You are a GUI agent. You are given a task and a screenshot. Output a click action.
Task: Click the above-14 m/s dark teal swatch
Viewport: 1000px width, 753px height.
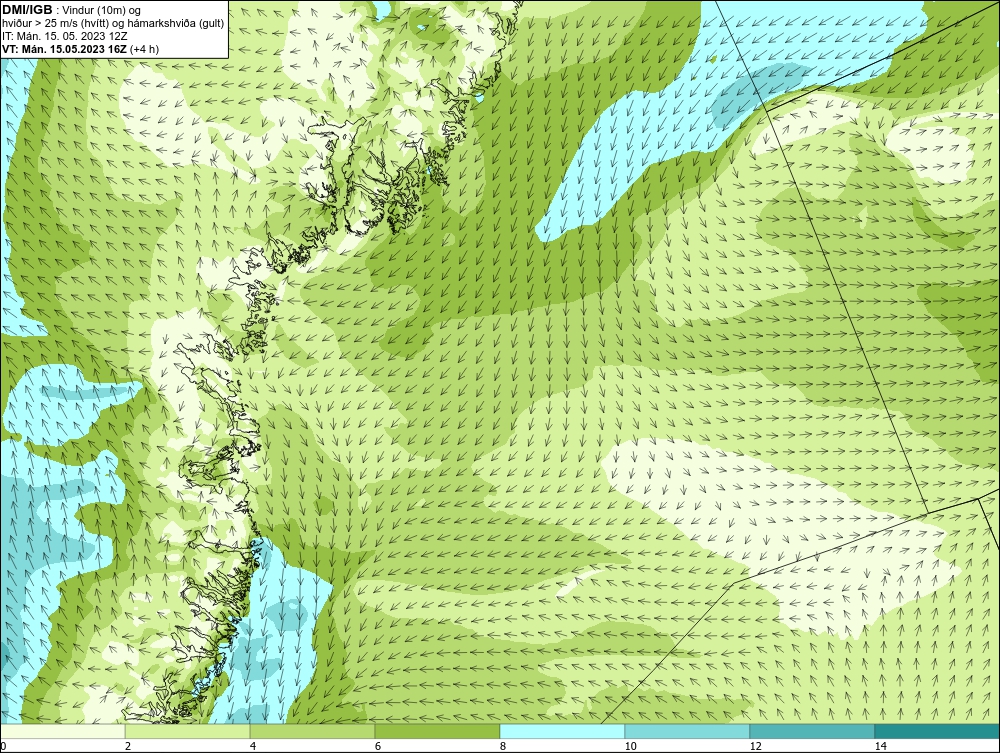[x=938, y=731]
